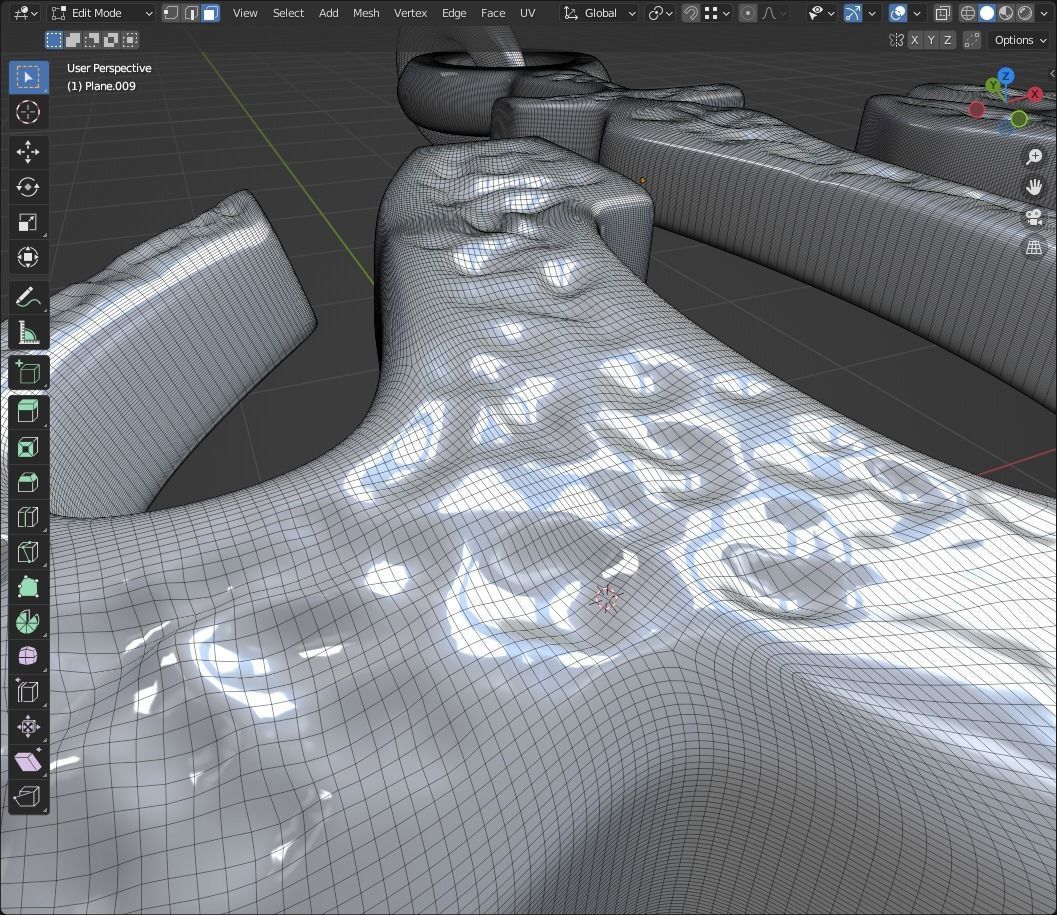The width and height of the screenshot is (1057, 915).
Task: Select the Transform tool
Action: point(28,257)
